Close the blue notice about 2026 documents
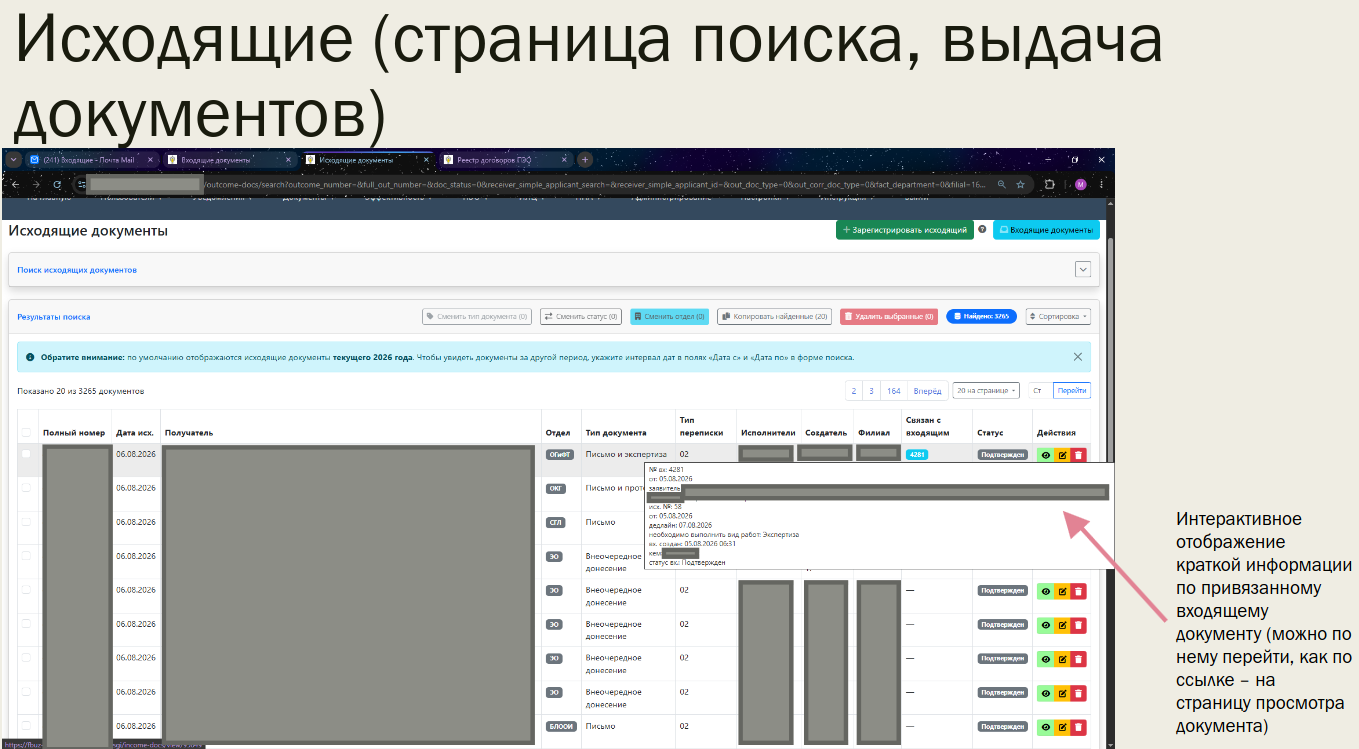Screen dimensions: 1359x749 pos(1077,357)
